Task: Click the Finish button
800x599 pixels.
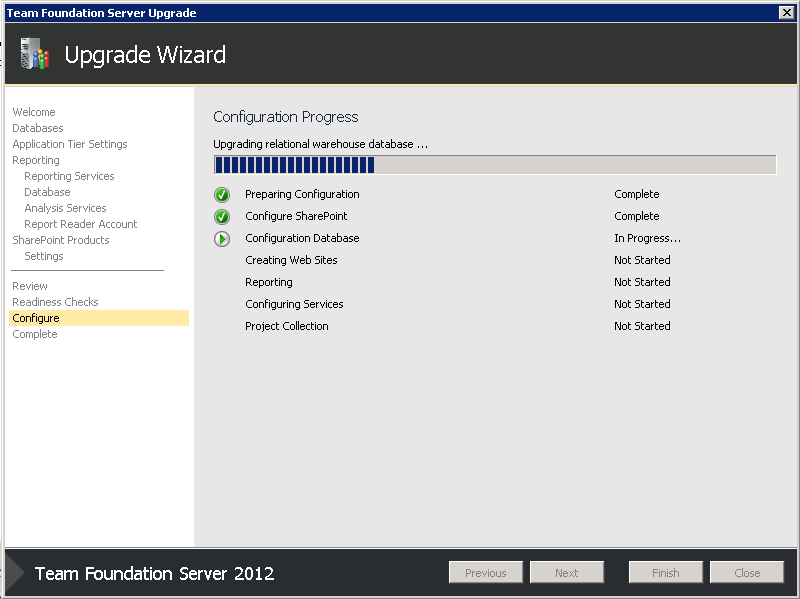Action: tap(666, 572)
